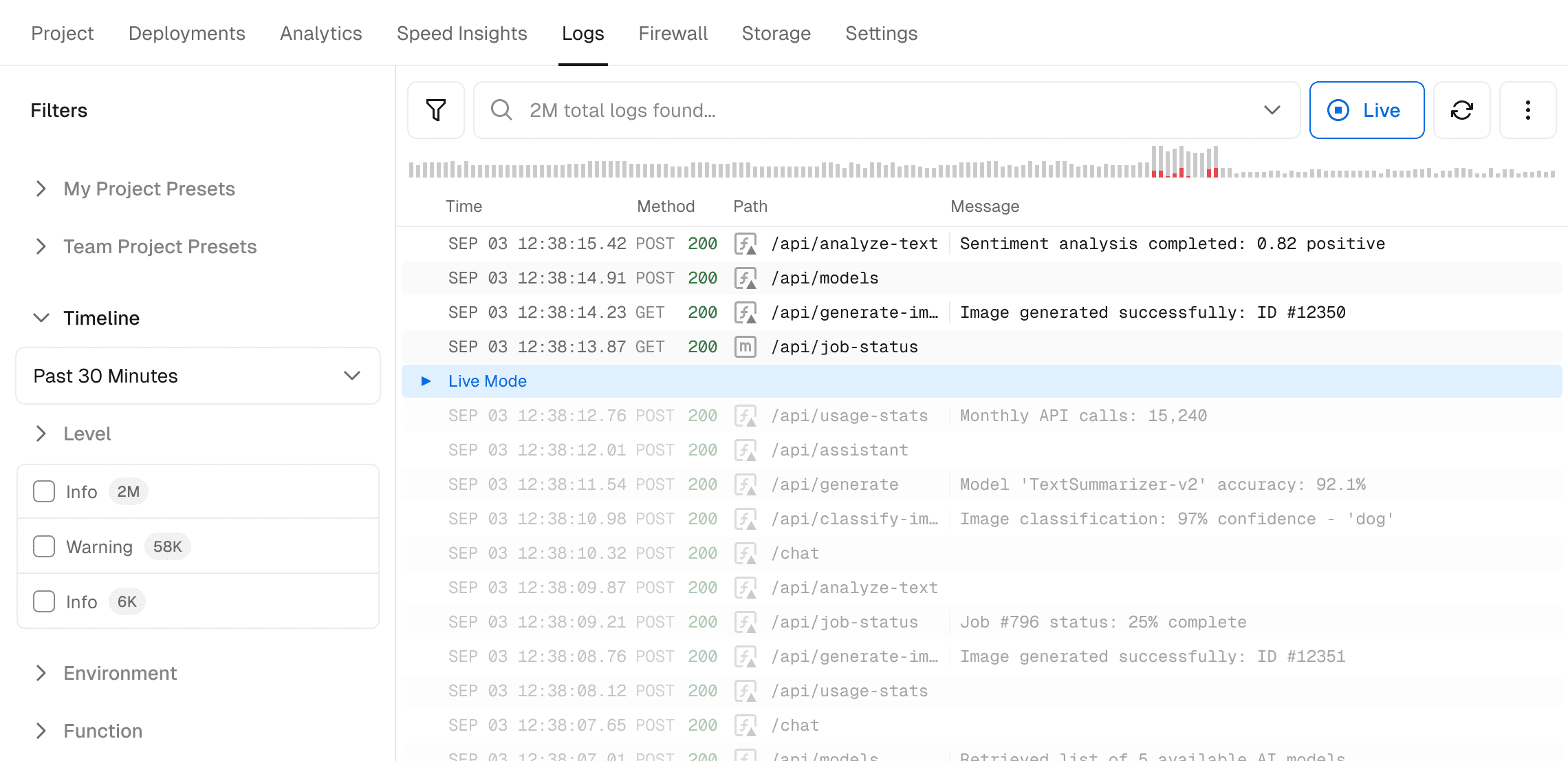The width and height of the screenshot is (1568, 761).
Task: Click the Timeline collapse arrow
Action: coord(40,318)
